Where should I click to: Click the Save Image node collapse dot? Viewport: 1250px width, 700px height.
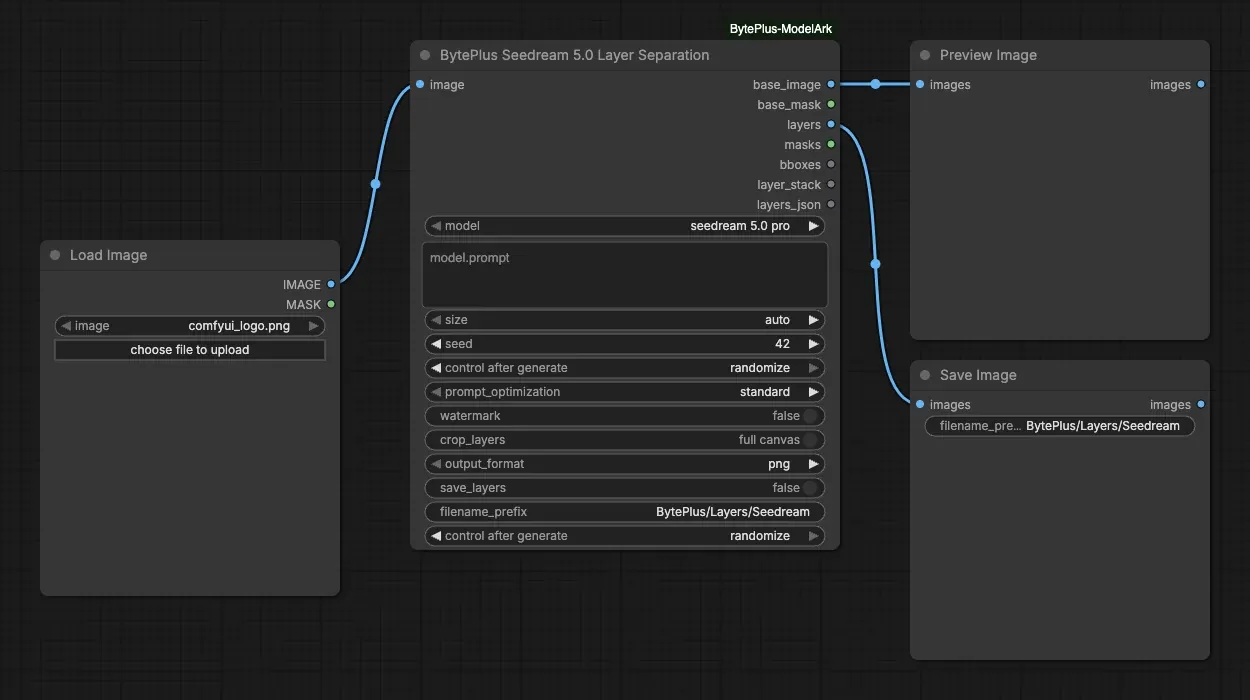click(925, 375)
